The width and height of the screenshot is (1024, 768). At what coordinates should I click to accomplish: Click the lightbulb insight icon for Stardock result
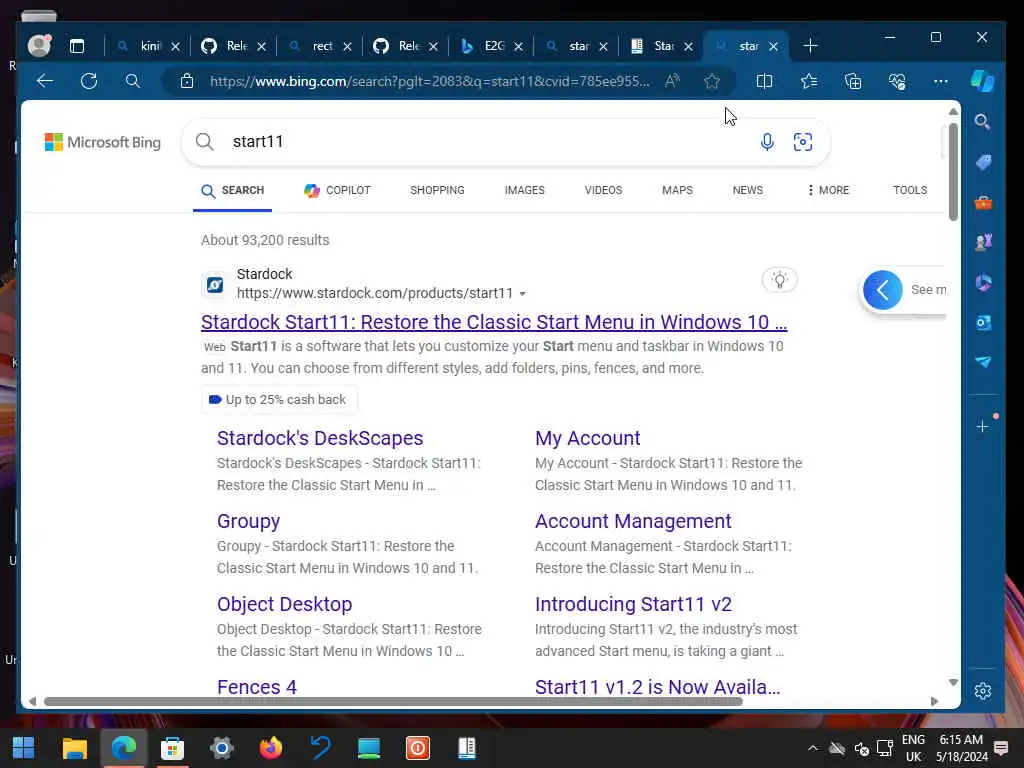779,280
